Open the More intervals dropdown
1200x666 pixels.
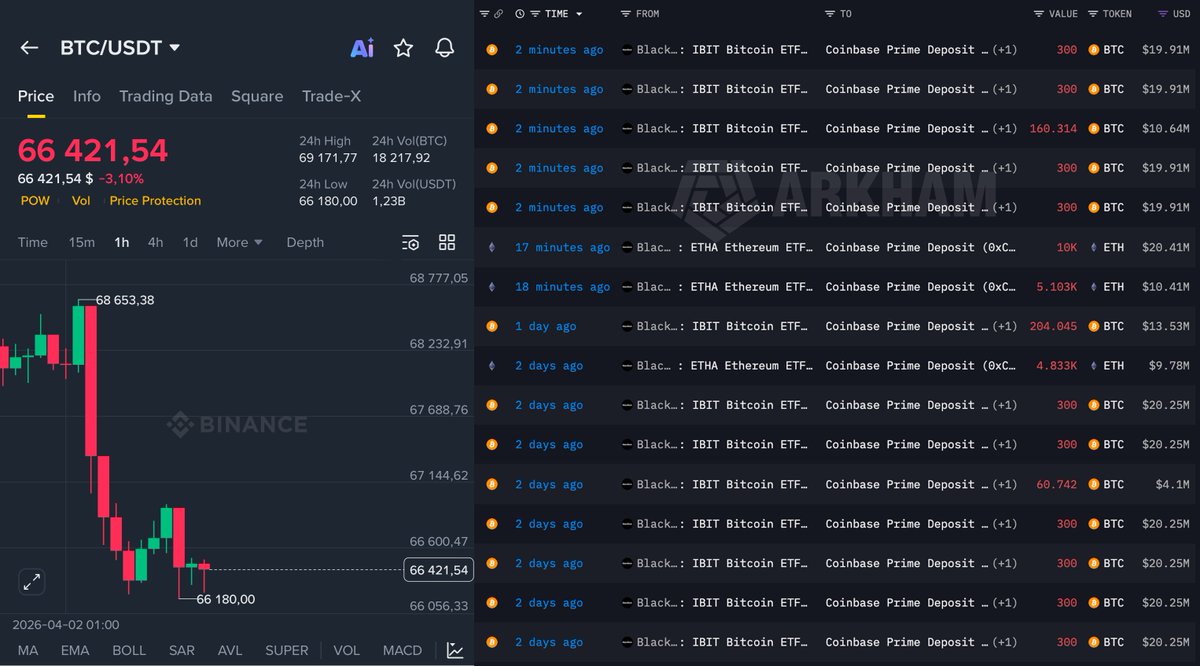coord(239,242)
